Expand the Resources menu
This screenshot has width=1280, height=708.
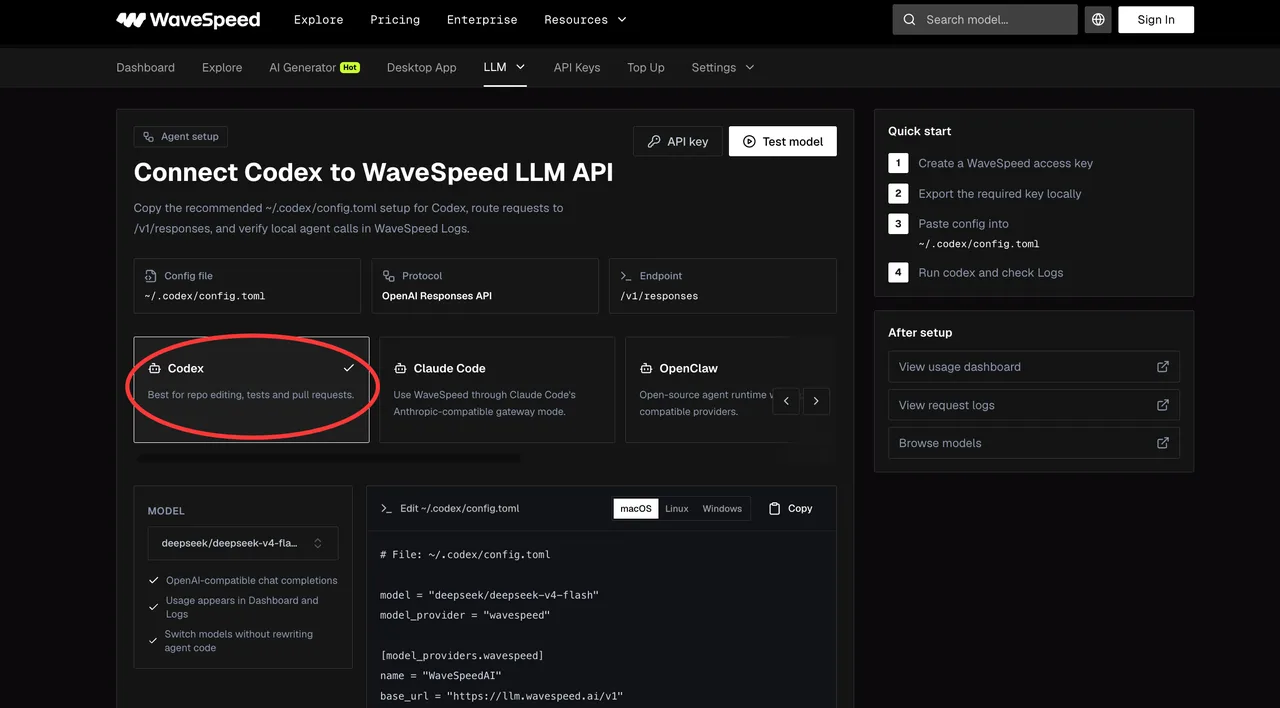(x=585, y=19)
